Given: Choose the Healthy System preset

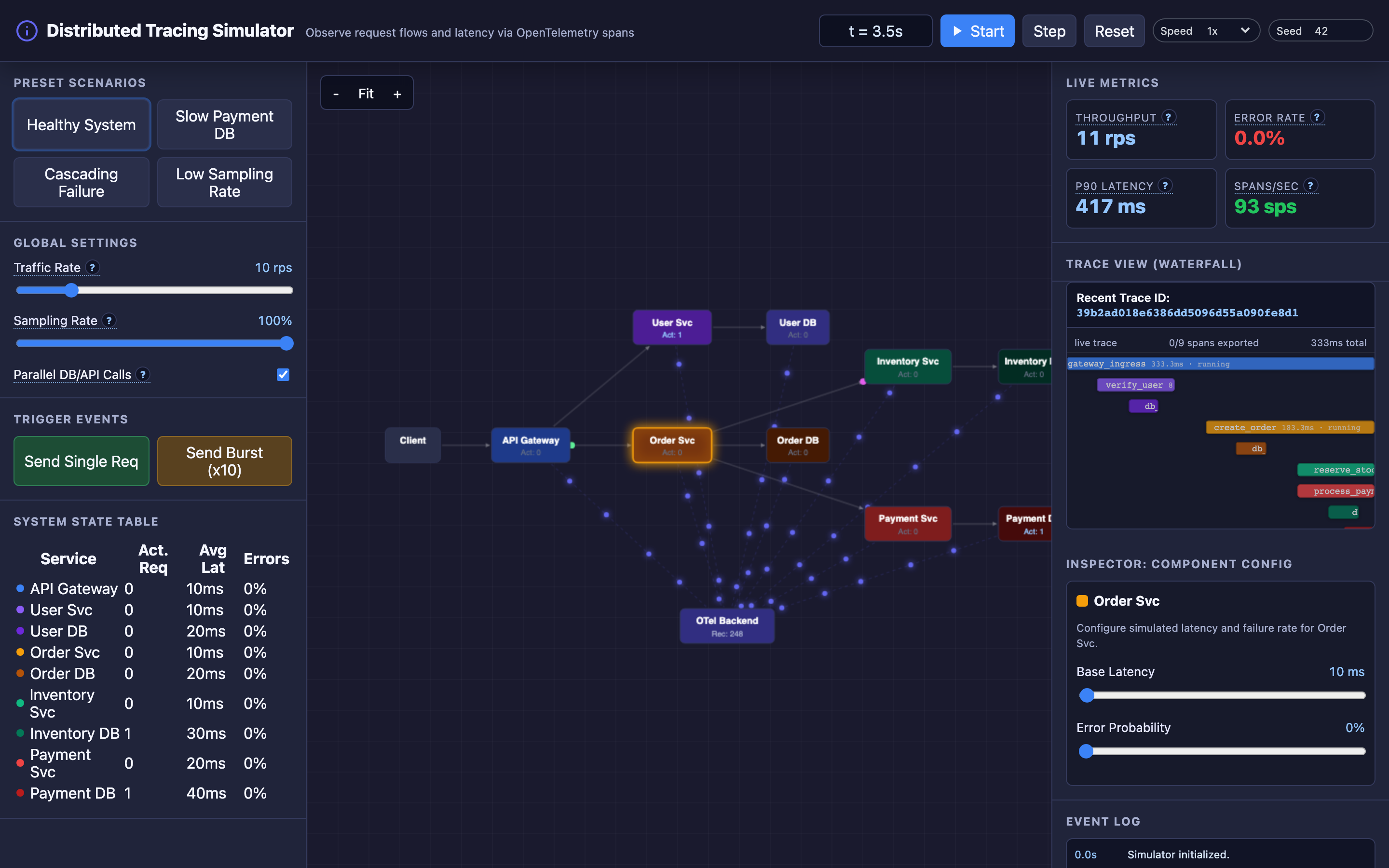Looking at the screenshot, I should point(82,124).
